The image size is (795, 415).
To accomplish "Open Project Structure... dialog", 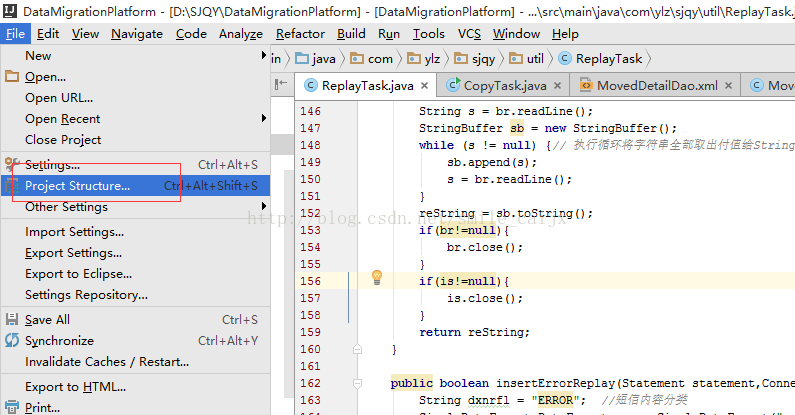I will point(135,185).
